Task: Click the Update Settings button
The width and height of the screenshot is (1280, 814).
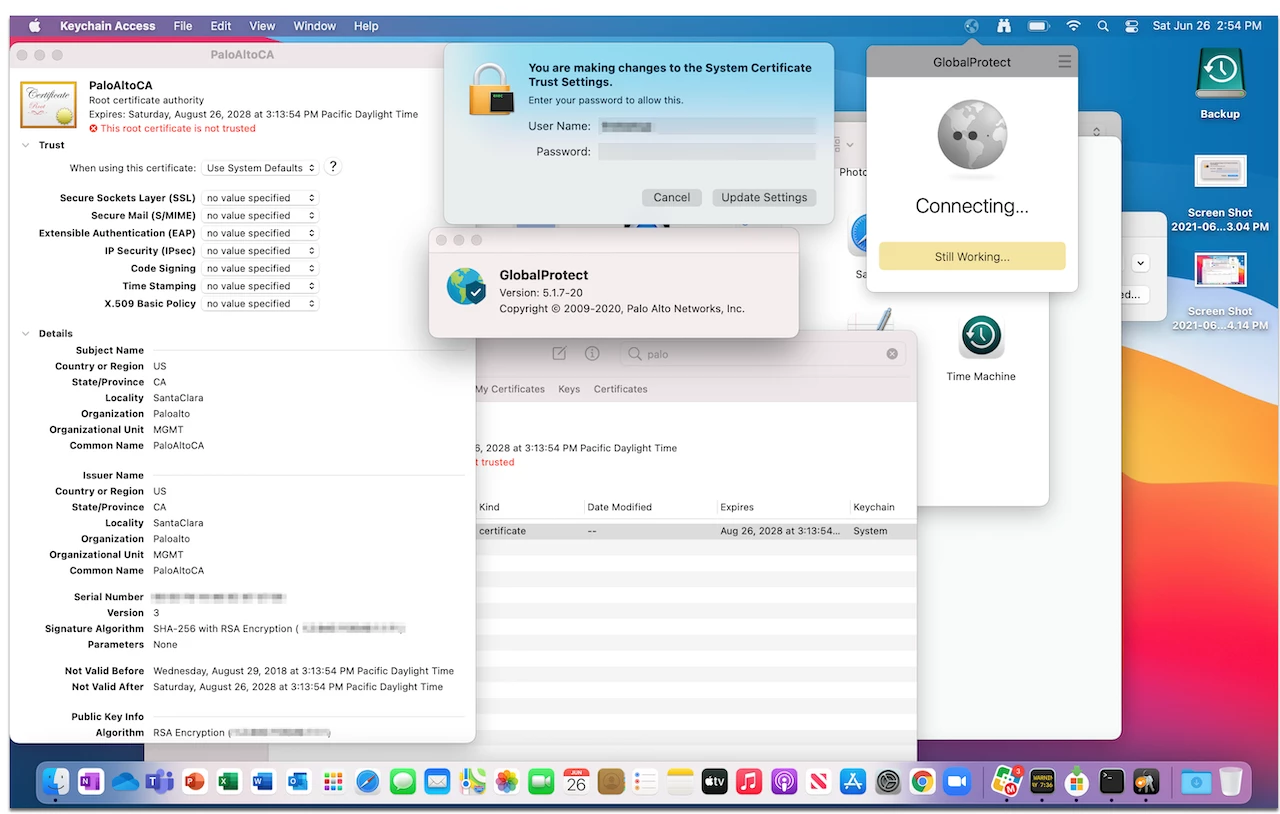Action: [764, 197]
